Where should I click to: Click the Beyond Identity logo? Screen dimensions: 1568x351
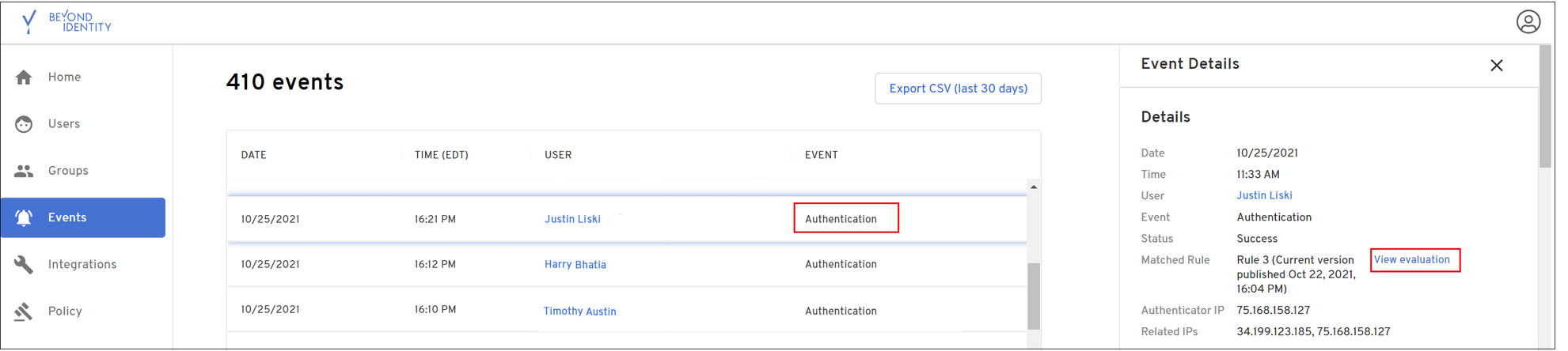click(66, 21)
